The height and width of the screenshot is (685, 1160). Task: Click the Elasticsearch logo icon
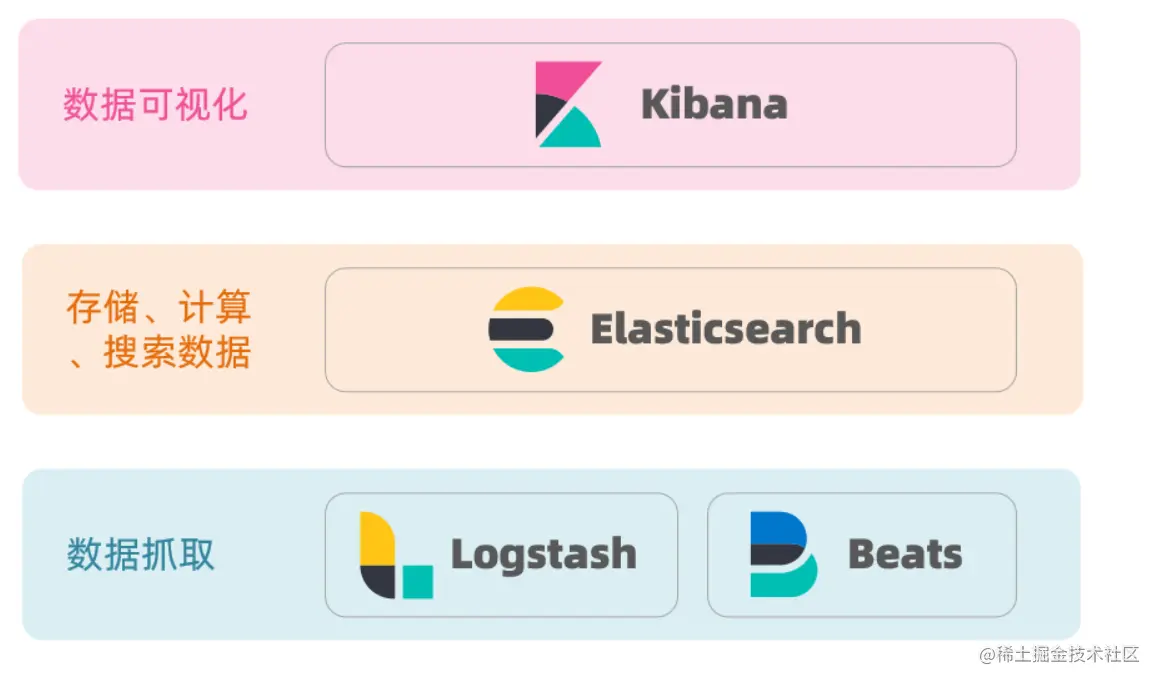pos(527,329)
